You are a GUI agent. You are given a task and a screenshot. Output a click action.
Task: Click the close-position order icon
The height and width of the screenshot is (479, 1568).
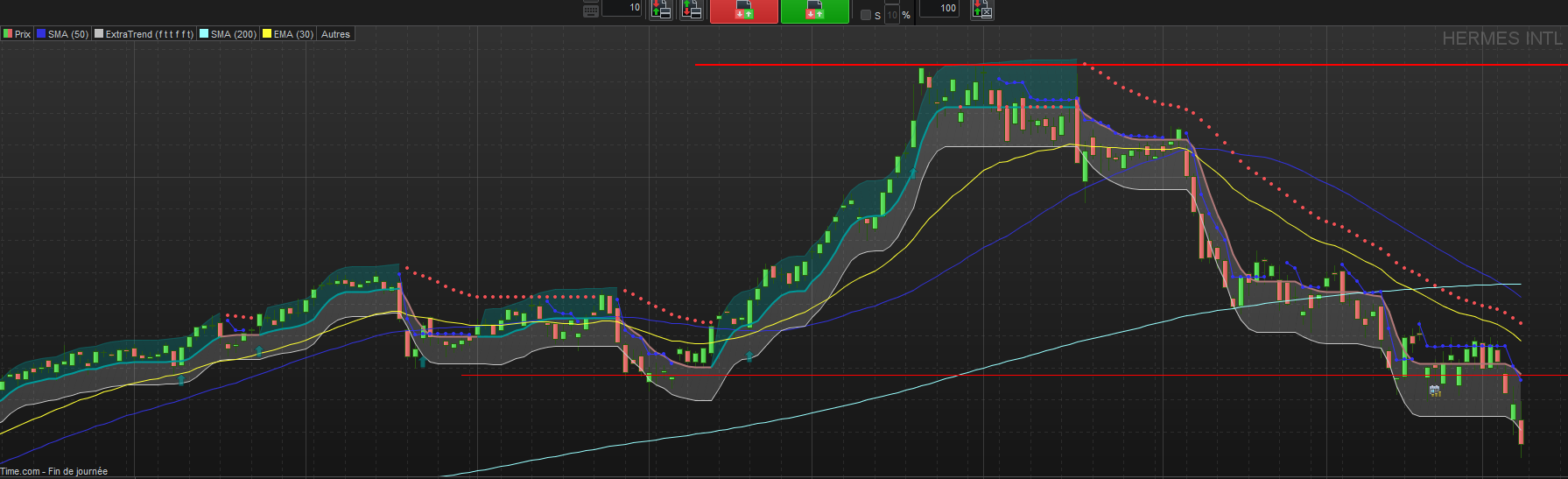982,9
